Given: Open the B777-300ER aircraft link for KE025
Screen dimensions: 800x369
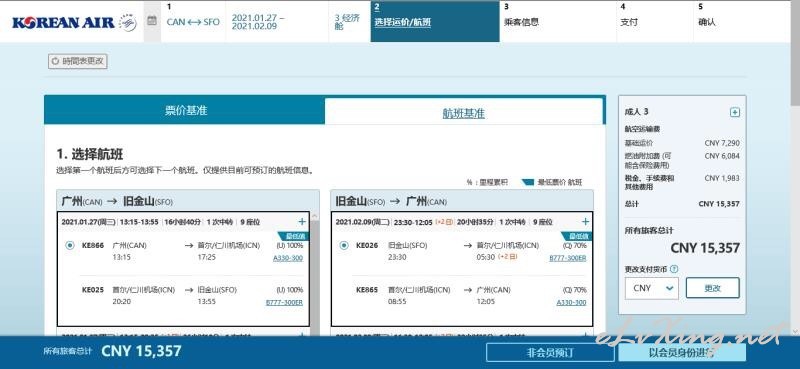Looking at the screenshot, I should coord(284,302).
